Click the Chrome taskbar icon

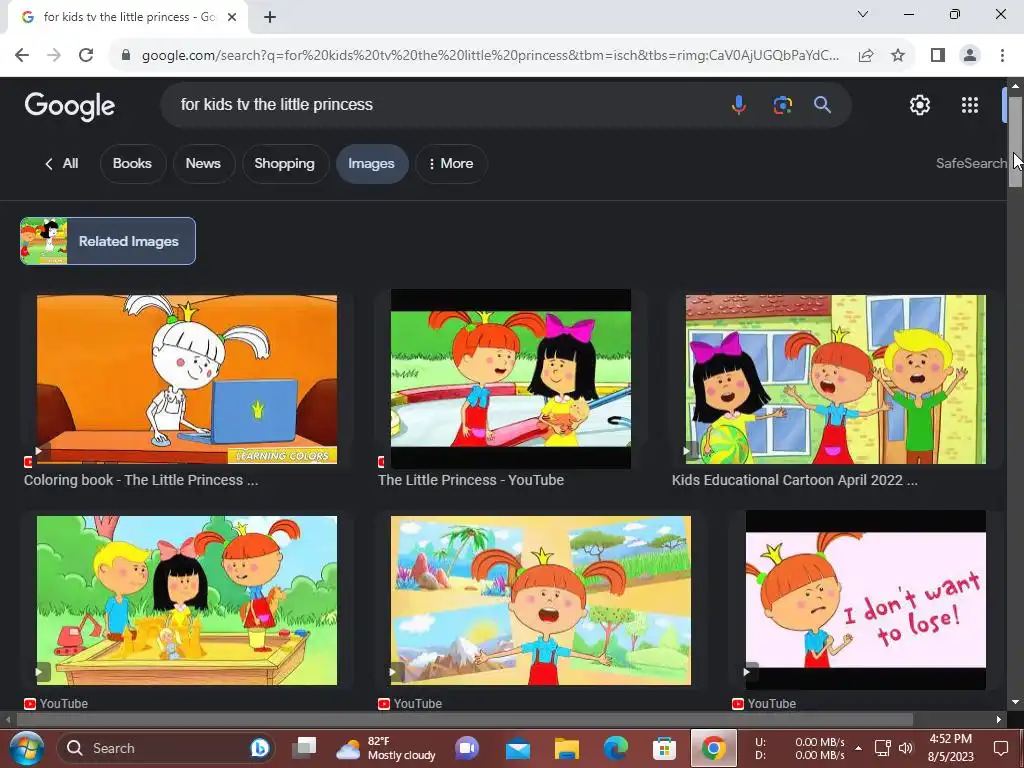click(714, 748)
